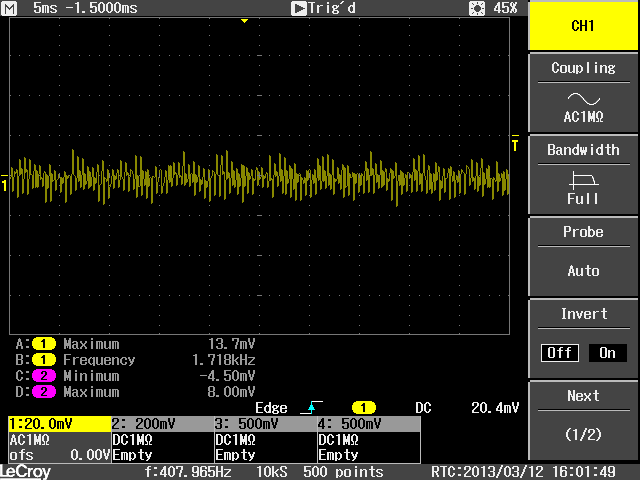640x480 pixels.
Task: Click the trigger level T marker
Action: pos(515,144)
